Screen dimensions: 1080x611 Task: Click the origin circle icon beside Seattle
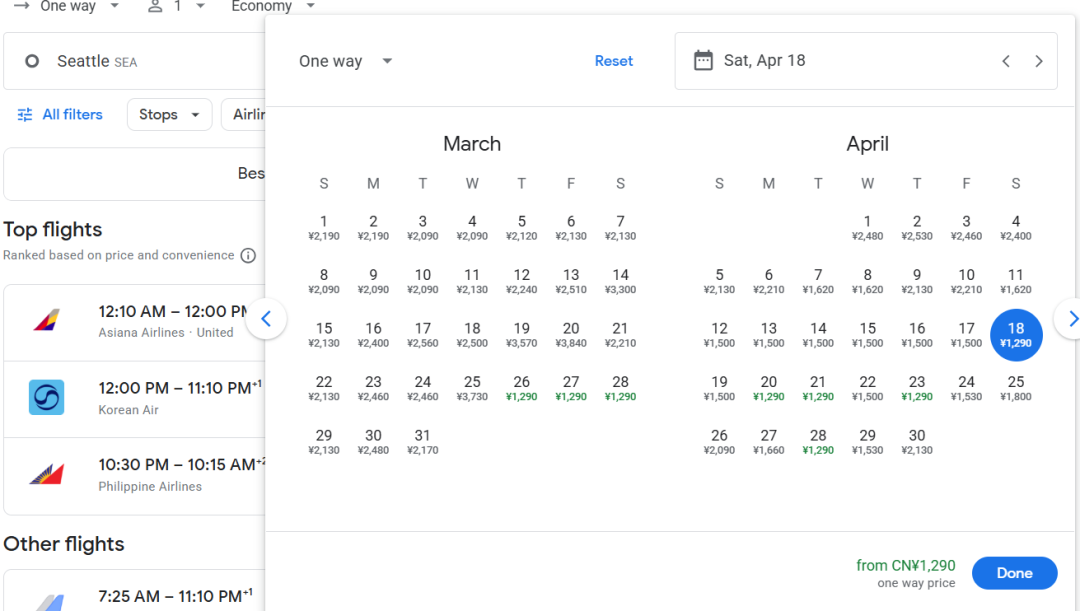pos(32,61)
